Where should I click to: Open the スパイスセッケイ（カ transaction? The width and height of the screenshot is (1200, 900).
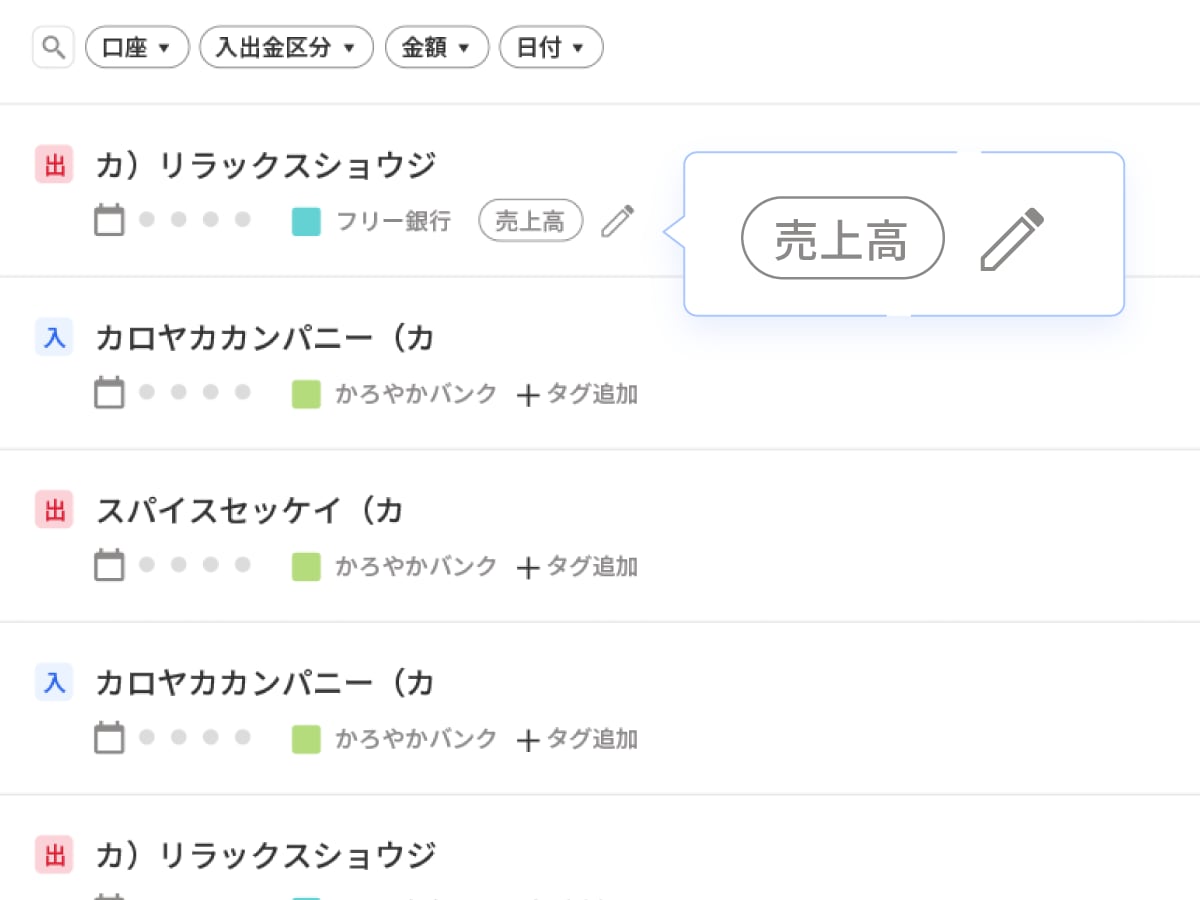click(x=249, y=511)
